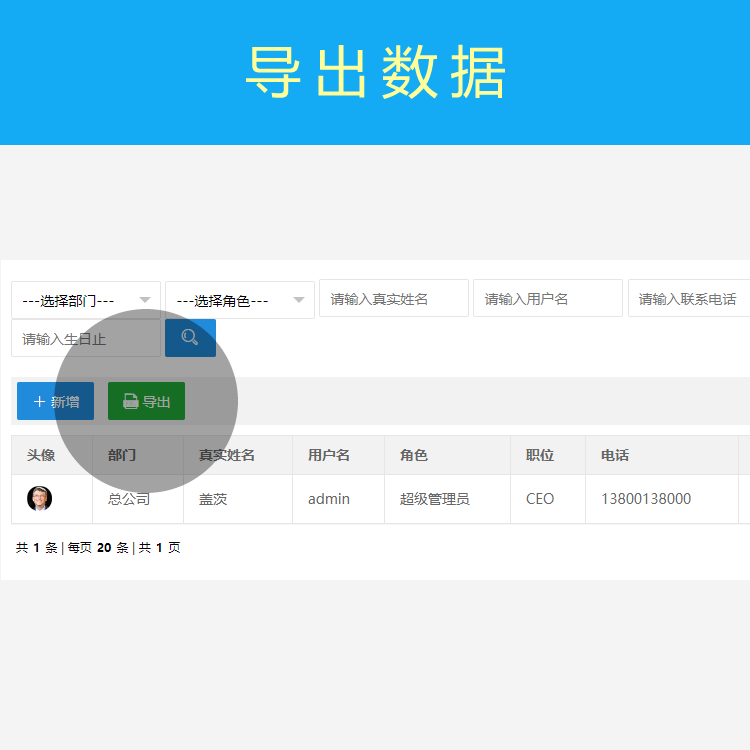Open the 选择角色 role dropdown
Screen dimensions: 750x750
coord(240,300)
